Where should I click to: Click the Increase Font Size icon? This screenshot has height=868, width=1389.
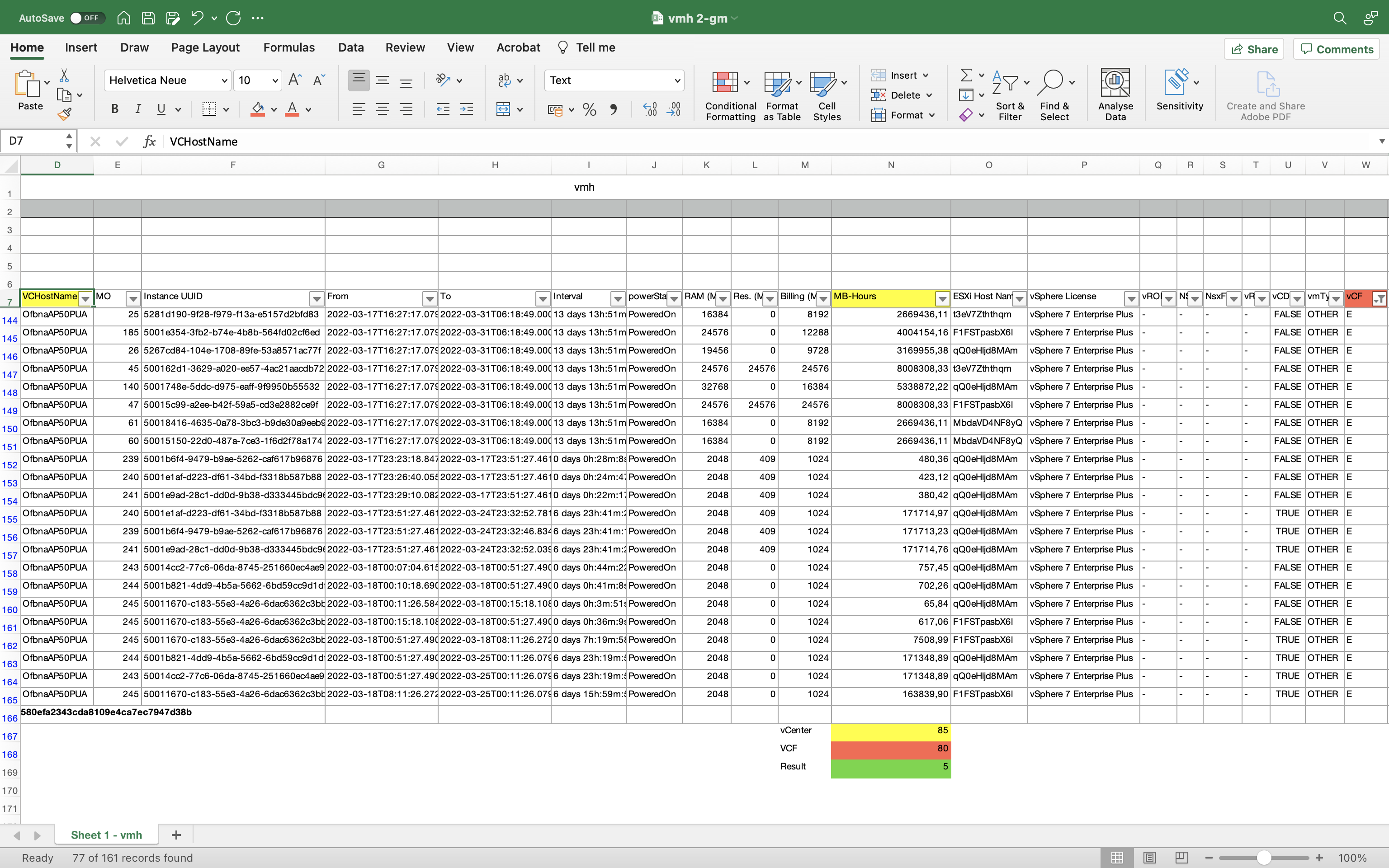pos(294,80)
